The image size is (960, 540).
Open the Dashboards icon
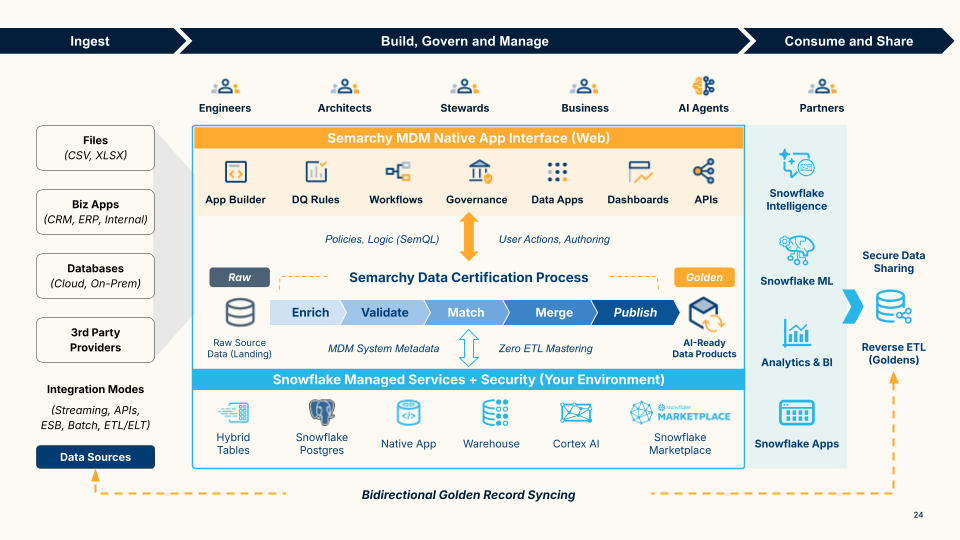[x=639, y=172]
